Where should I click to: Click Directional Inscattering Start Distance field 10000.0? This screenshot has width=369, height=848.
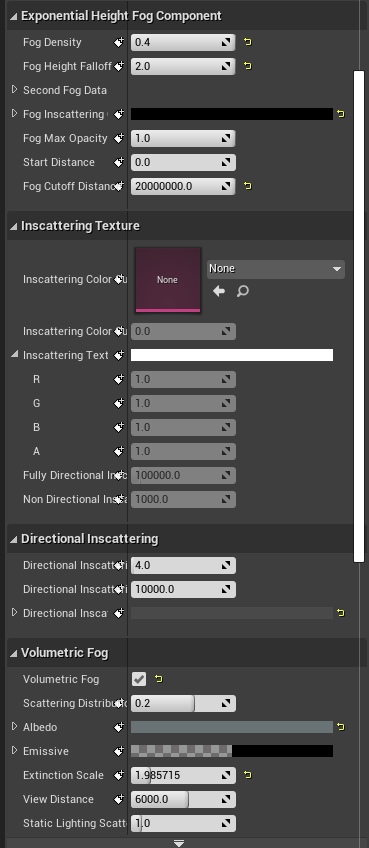click(183, 589)
